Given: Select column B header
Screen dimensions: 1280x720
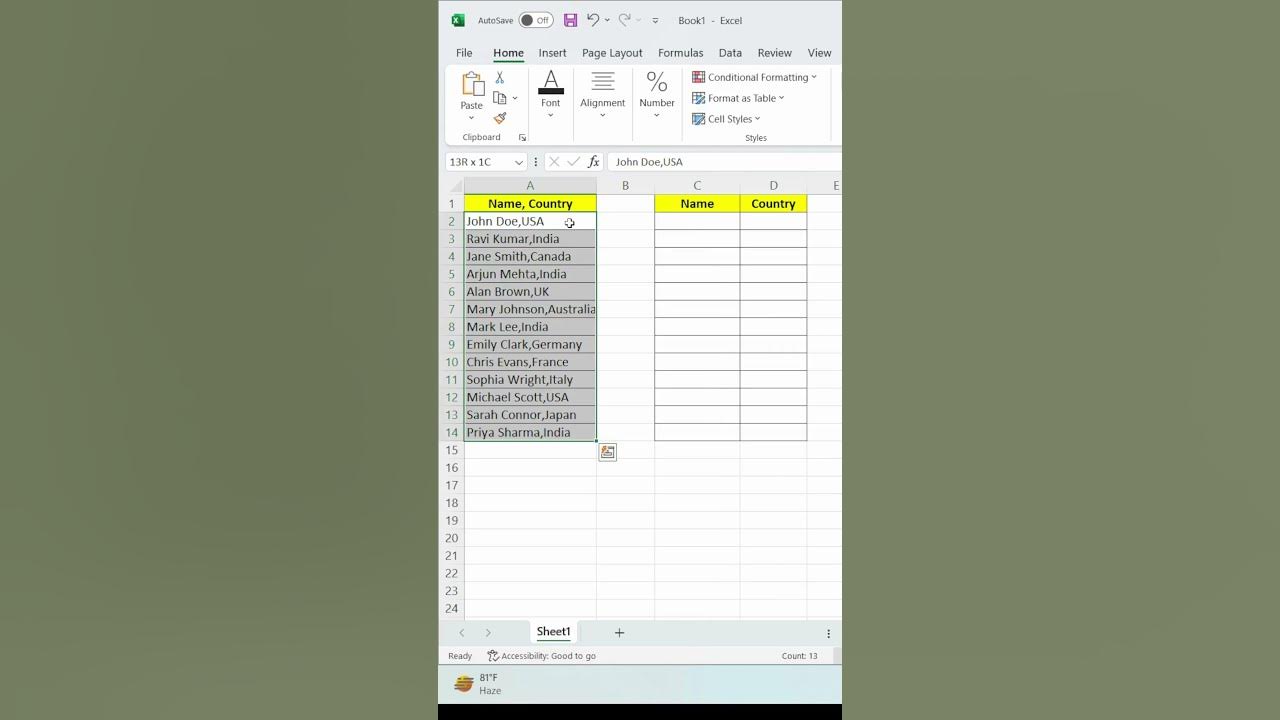Looking at the screenshot, I should 625,186.
